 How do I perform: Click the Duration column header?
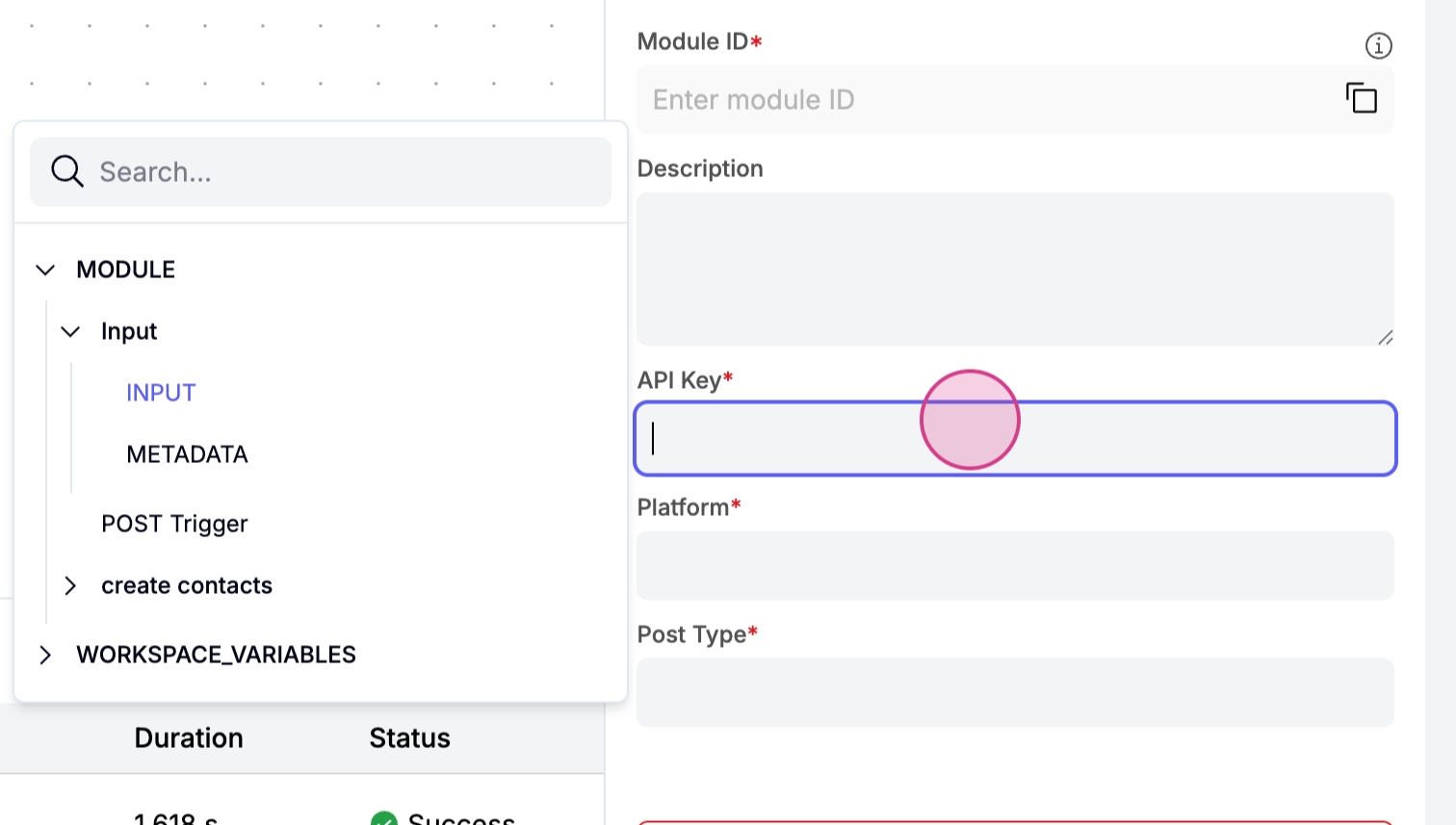[x=189, y=737]
